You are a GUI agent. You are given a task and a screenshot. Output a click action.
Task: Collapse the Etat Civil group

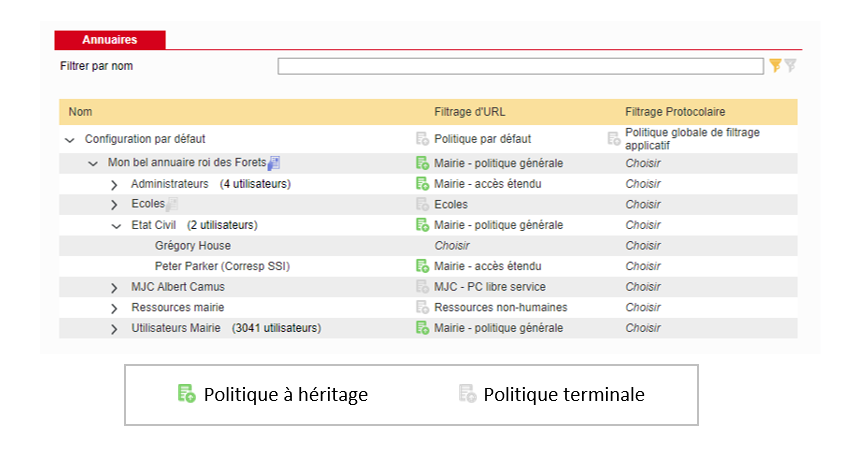coord(114,226)
